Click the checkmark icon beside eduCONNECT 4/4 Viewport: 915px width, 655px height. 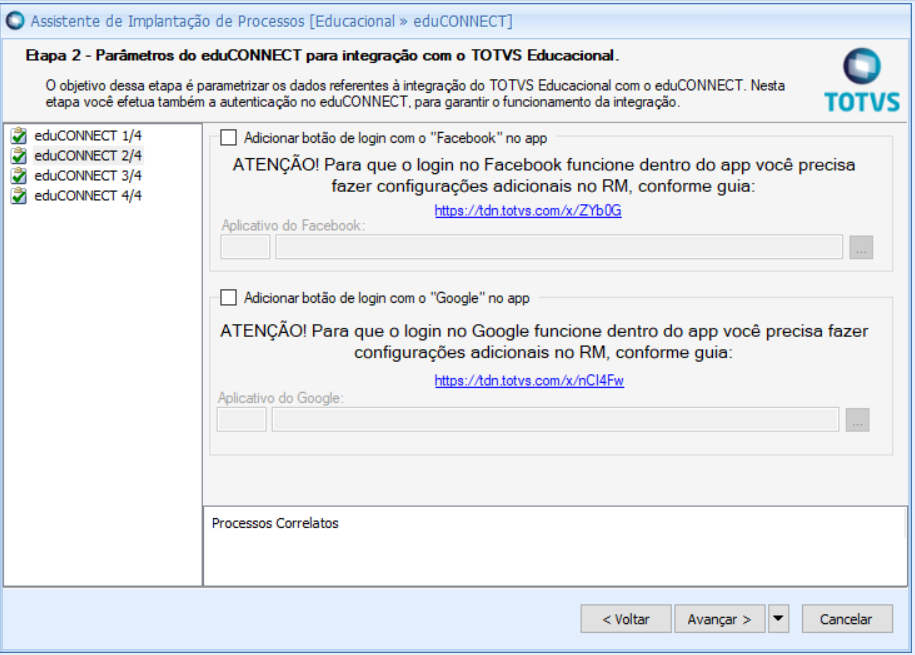pos(19,196)
